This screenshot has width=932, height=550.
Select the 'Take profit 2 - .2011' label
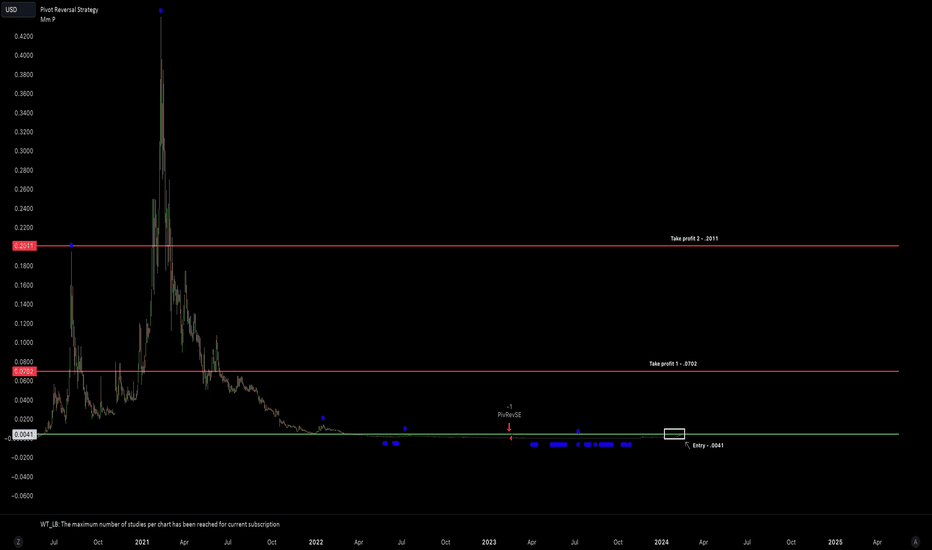pos(694,238)
